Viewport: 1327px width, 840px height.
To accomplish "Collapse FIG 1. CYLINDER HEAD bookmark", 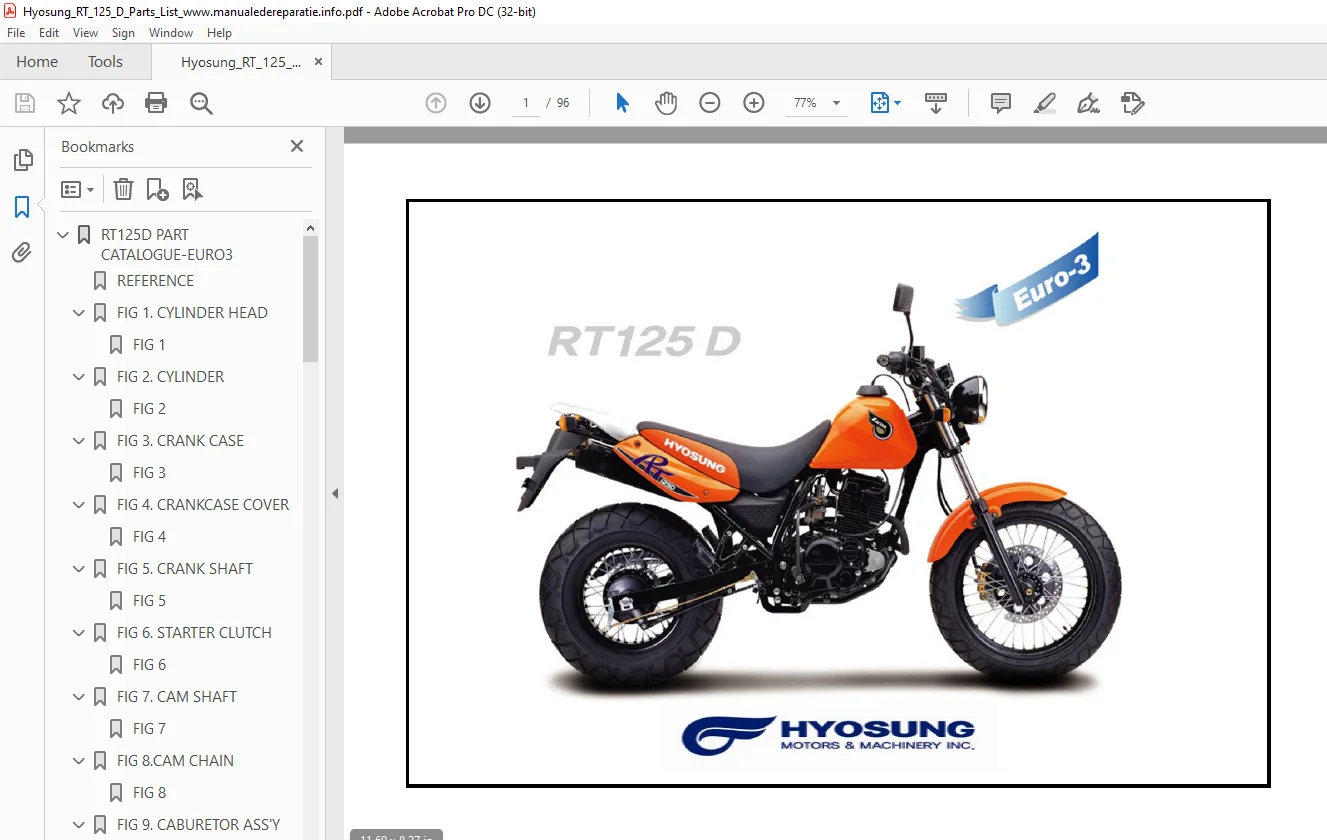I will coord(80,313).
